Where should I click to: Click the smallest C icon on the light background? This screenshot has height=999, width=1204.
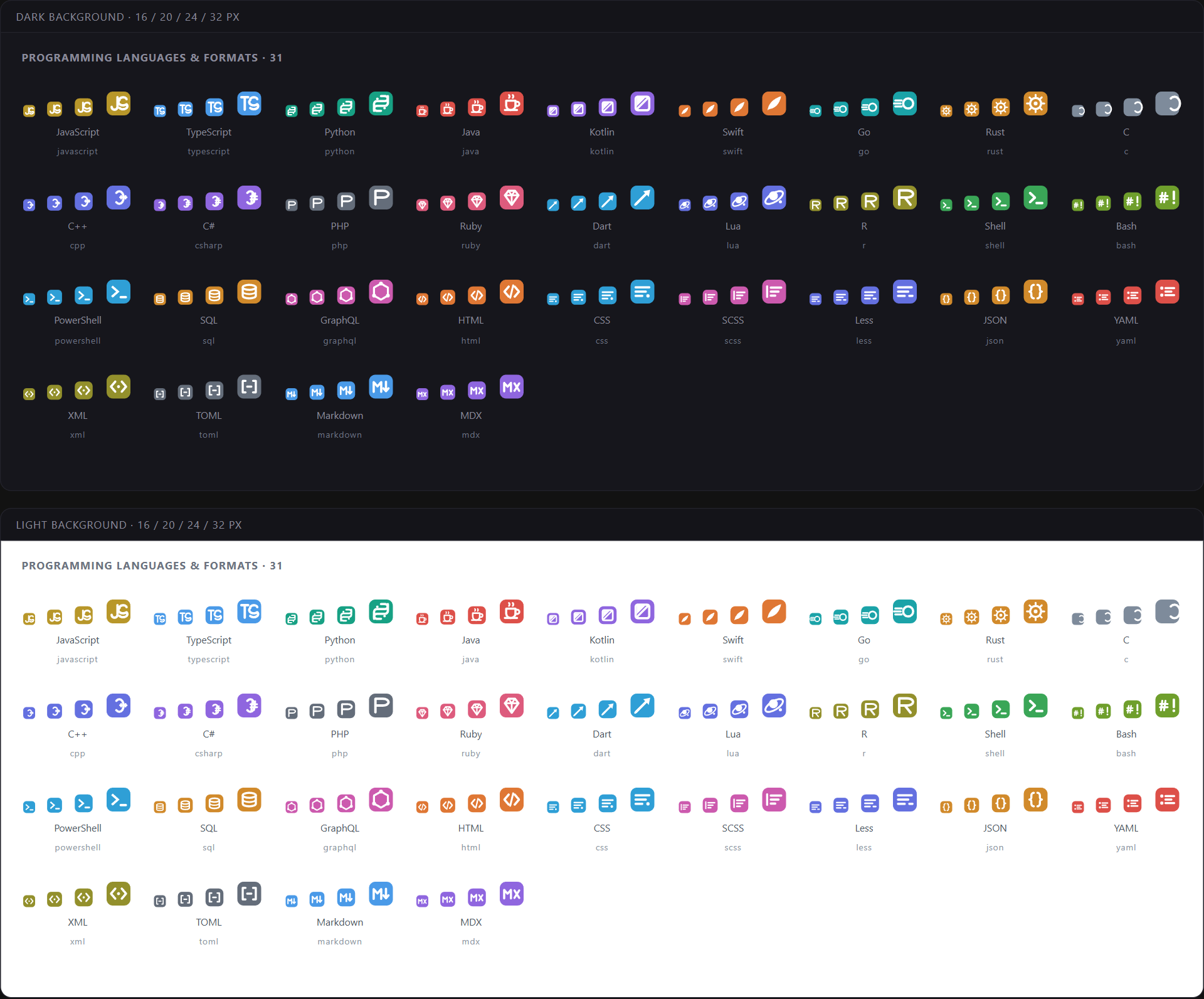click(x=1078, y=619)
